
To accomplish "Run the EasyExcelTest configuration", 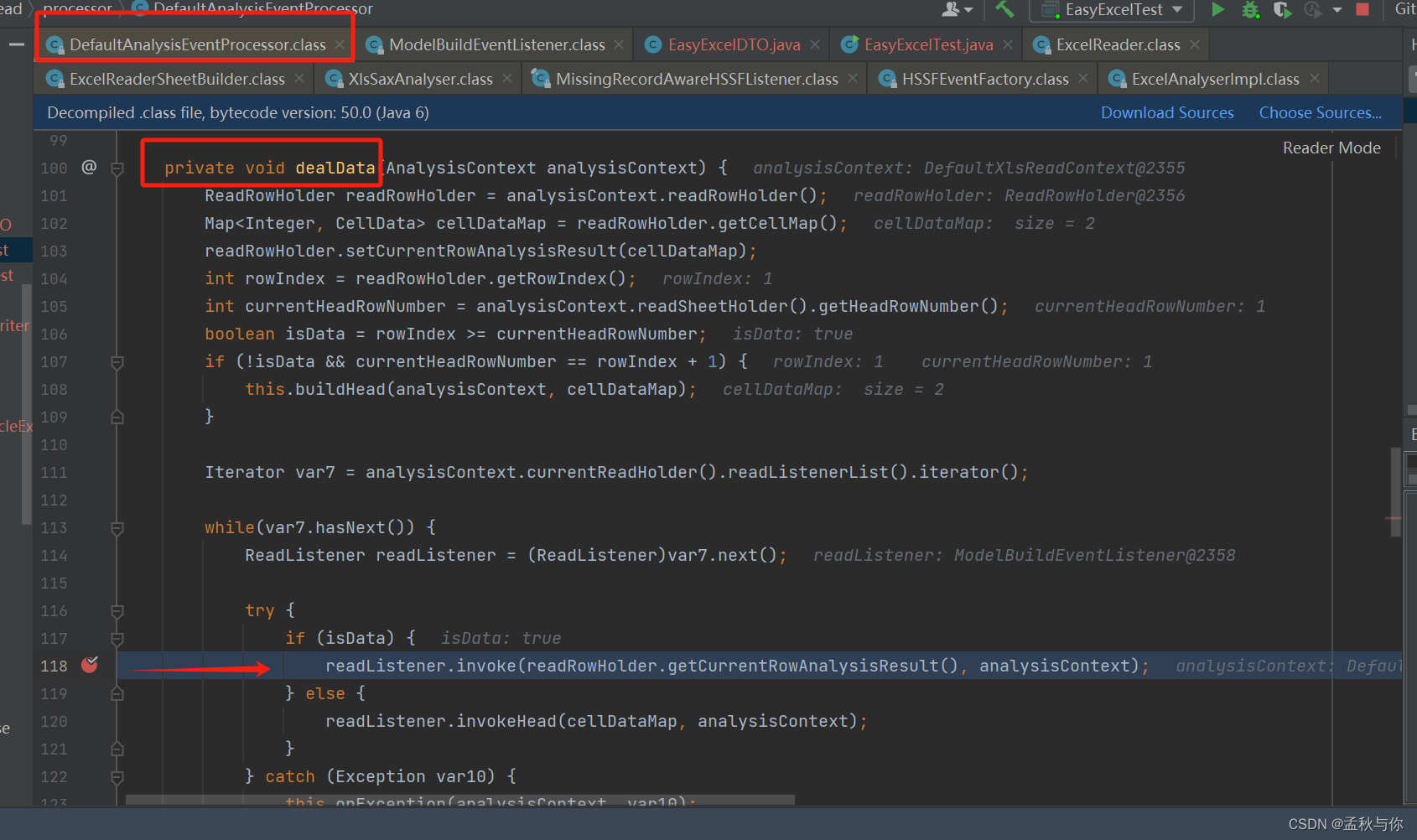I will click(1218, 9).
